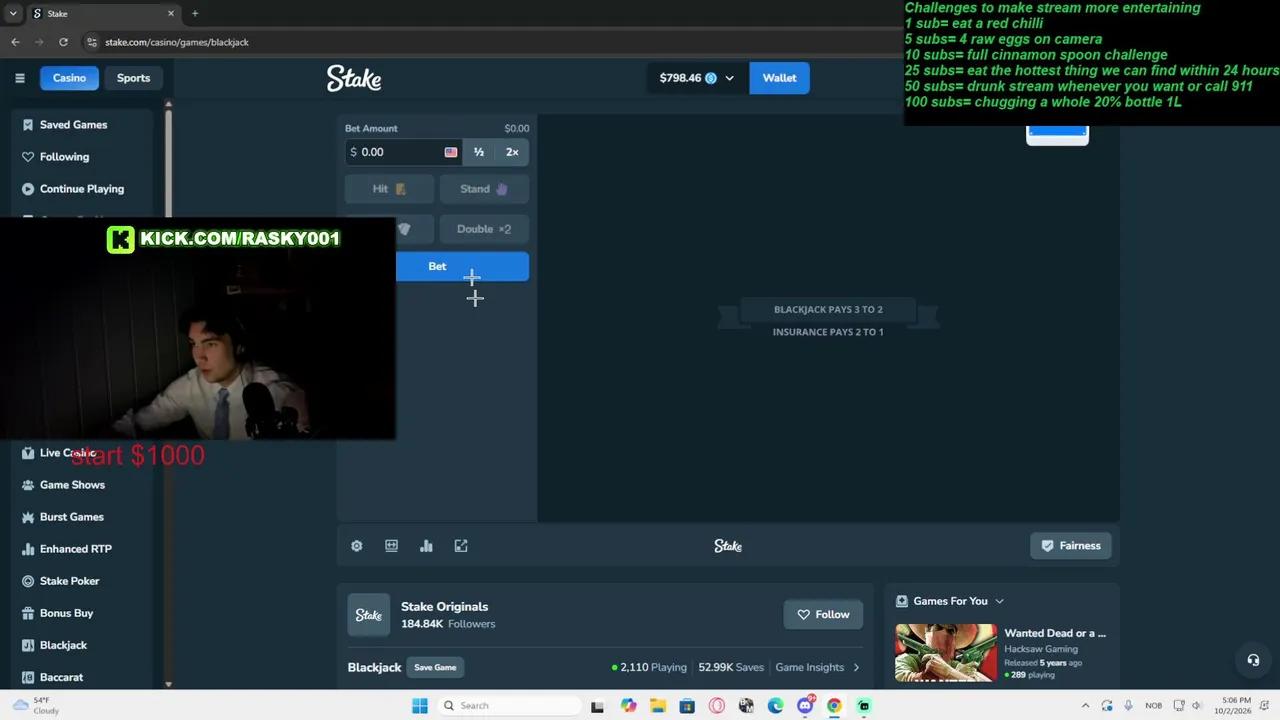Click the Blackjack sidebar icon

(28, 645)
